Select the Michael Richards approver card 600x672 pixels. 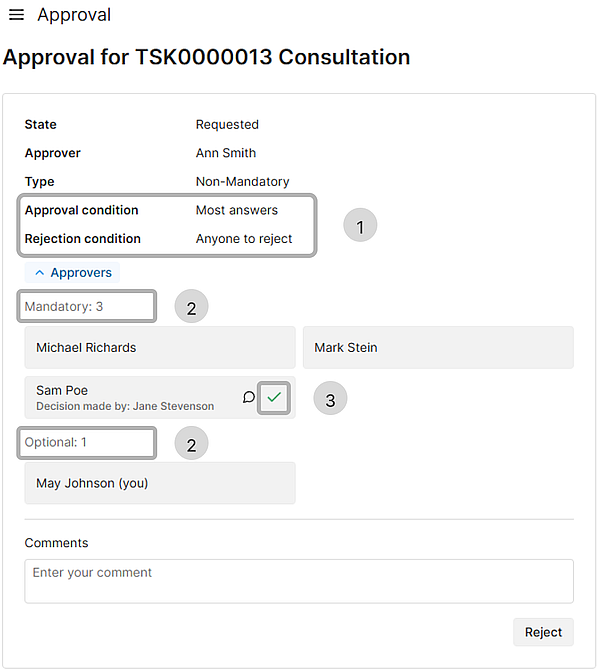coord(160,347)
